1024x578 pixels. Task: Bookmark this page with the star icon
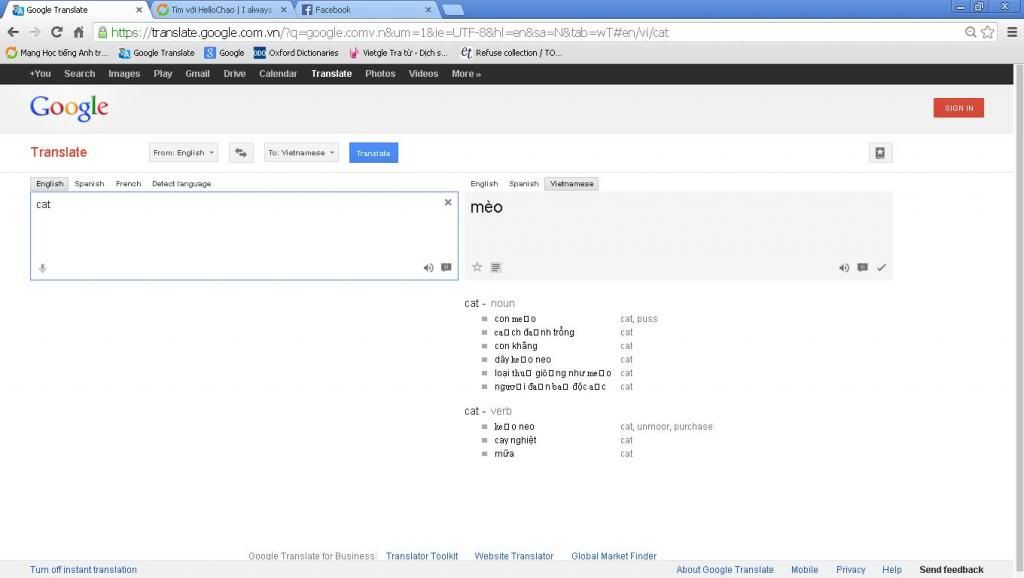(987, 32)
